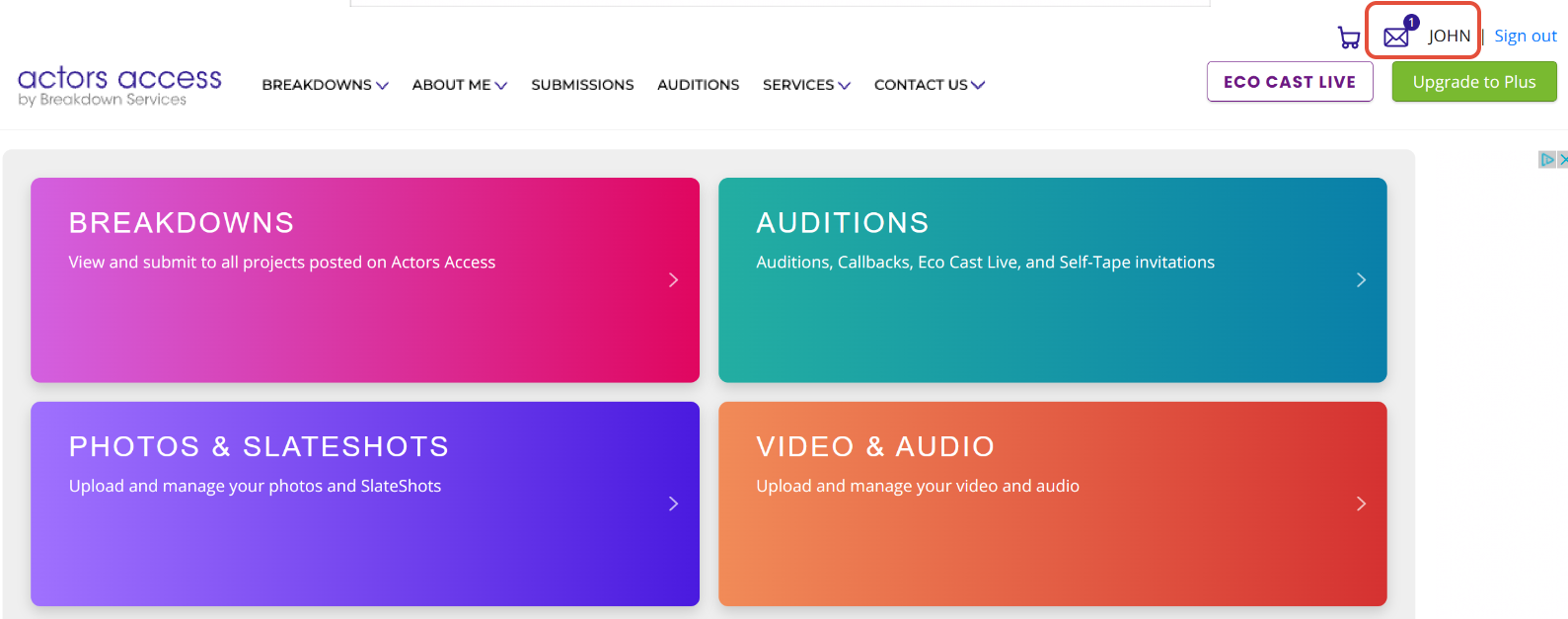The image size is (1568, 619).
Task: Open the BREAKDOWNS card heading
Action: (182, 223)
